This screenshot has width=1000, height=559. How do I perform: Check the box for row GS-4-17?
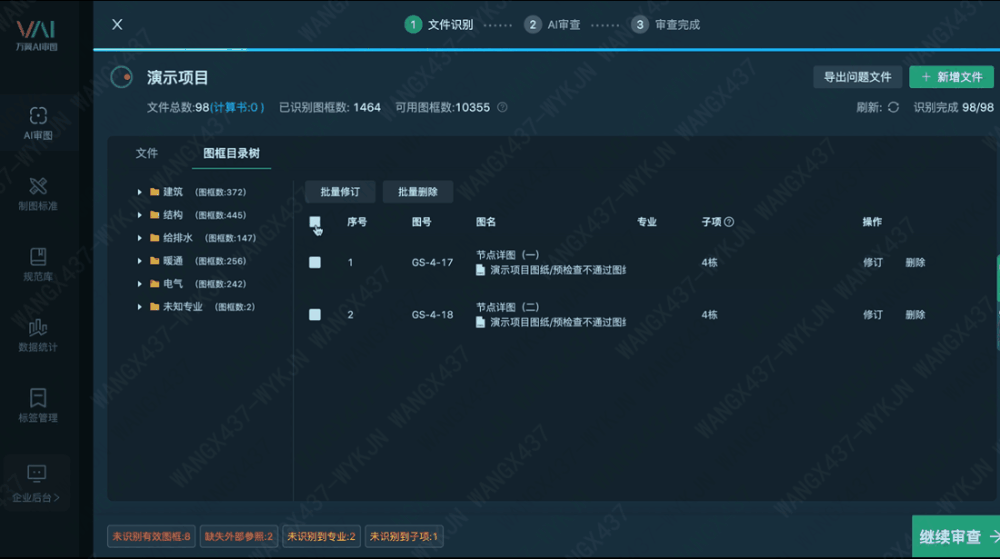[x=315, y=262]
